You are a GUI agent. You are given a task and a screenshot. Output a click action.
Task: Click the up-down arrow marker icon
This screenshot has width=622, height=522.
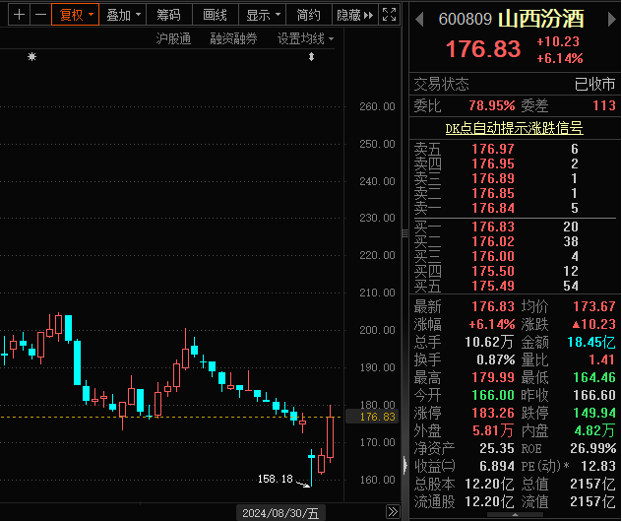pyautogui.click(x=311, y=57)
